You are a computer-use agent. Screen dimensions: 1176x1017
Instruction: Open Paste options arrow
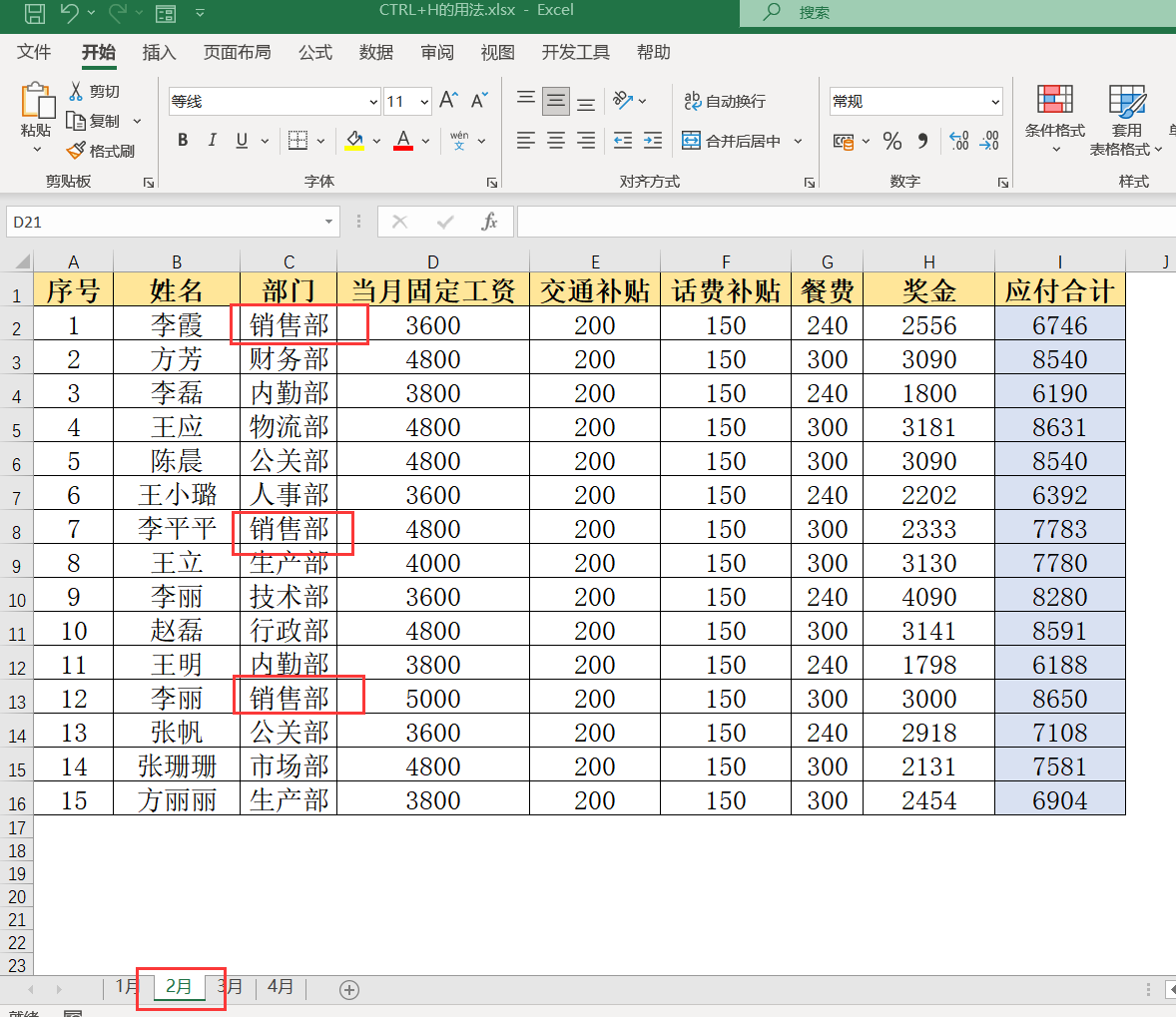click(37, 150)
